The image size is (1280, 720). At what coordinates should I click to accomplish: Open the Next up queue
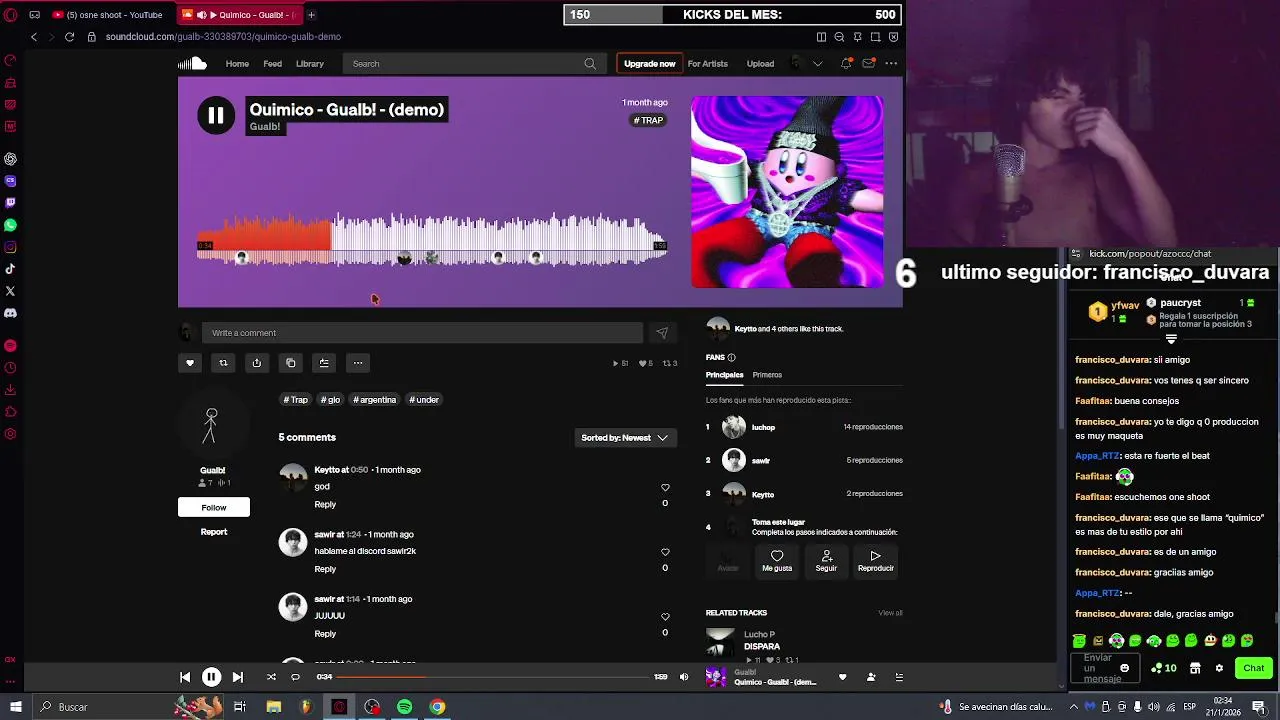click(x=899, y=677)
